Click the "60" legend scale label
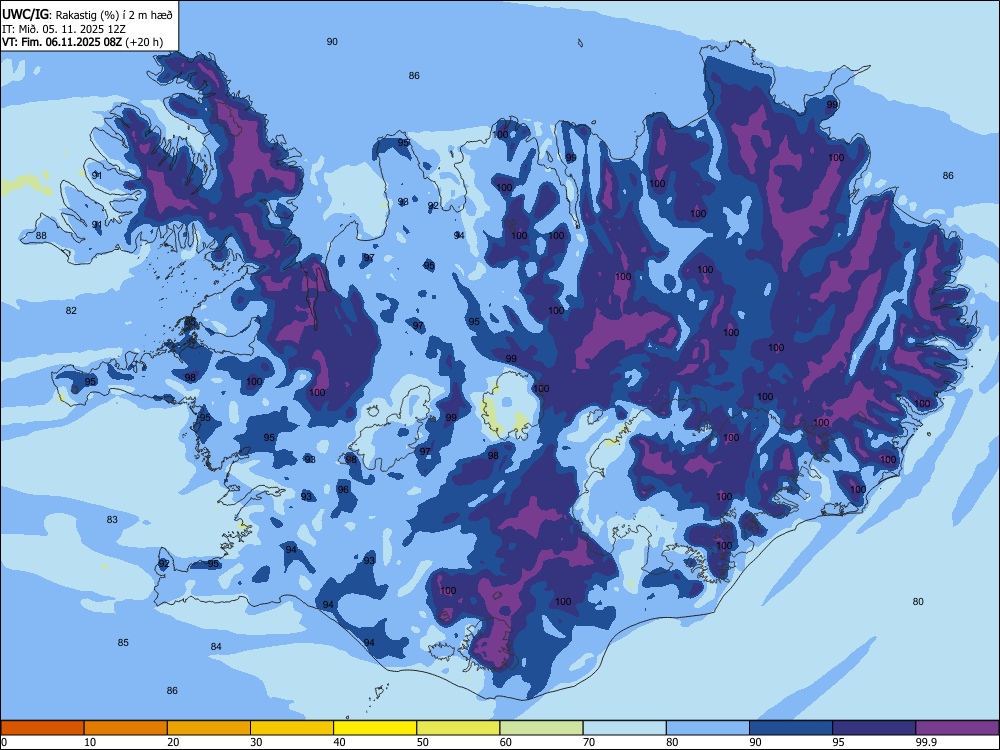The image size is (1000, 750). point(506,742)
